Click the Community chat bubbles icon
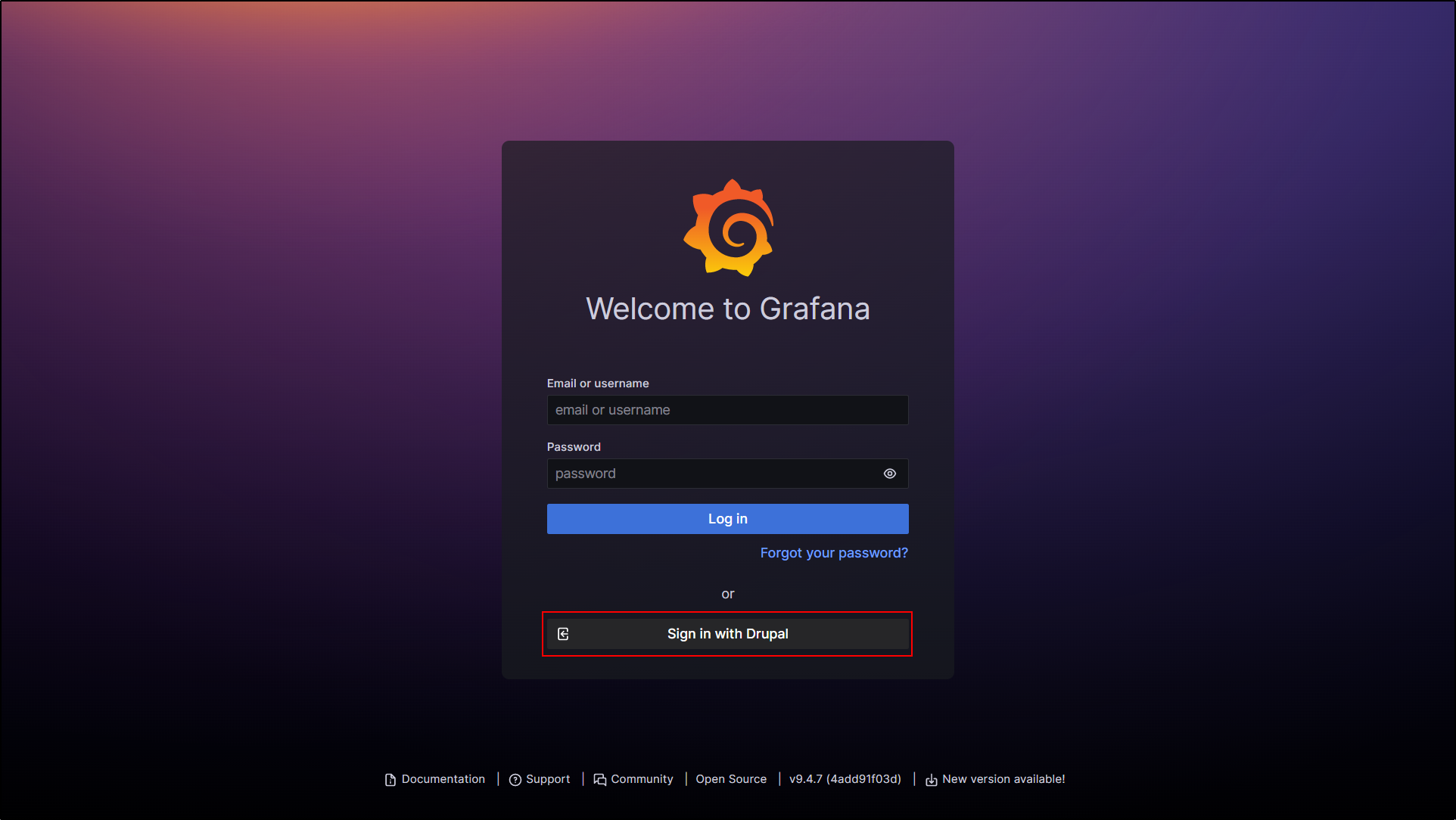1456x820 pixels. tap(600, 780)
